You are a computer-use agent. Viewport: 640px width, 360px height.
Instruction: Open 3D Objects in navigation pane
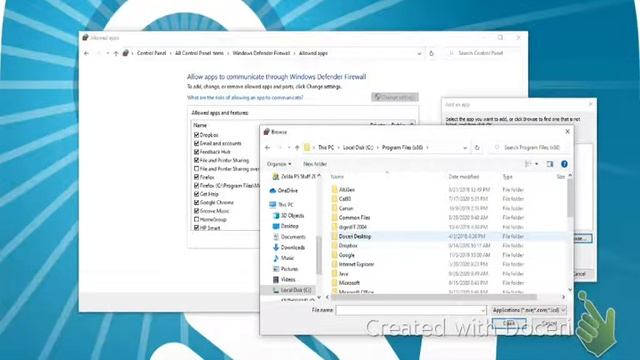(x=292, y=216)
